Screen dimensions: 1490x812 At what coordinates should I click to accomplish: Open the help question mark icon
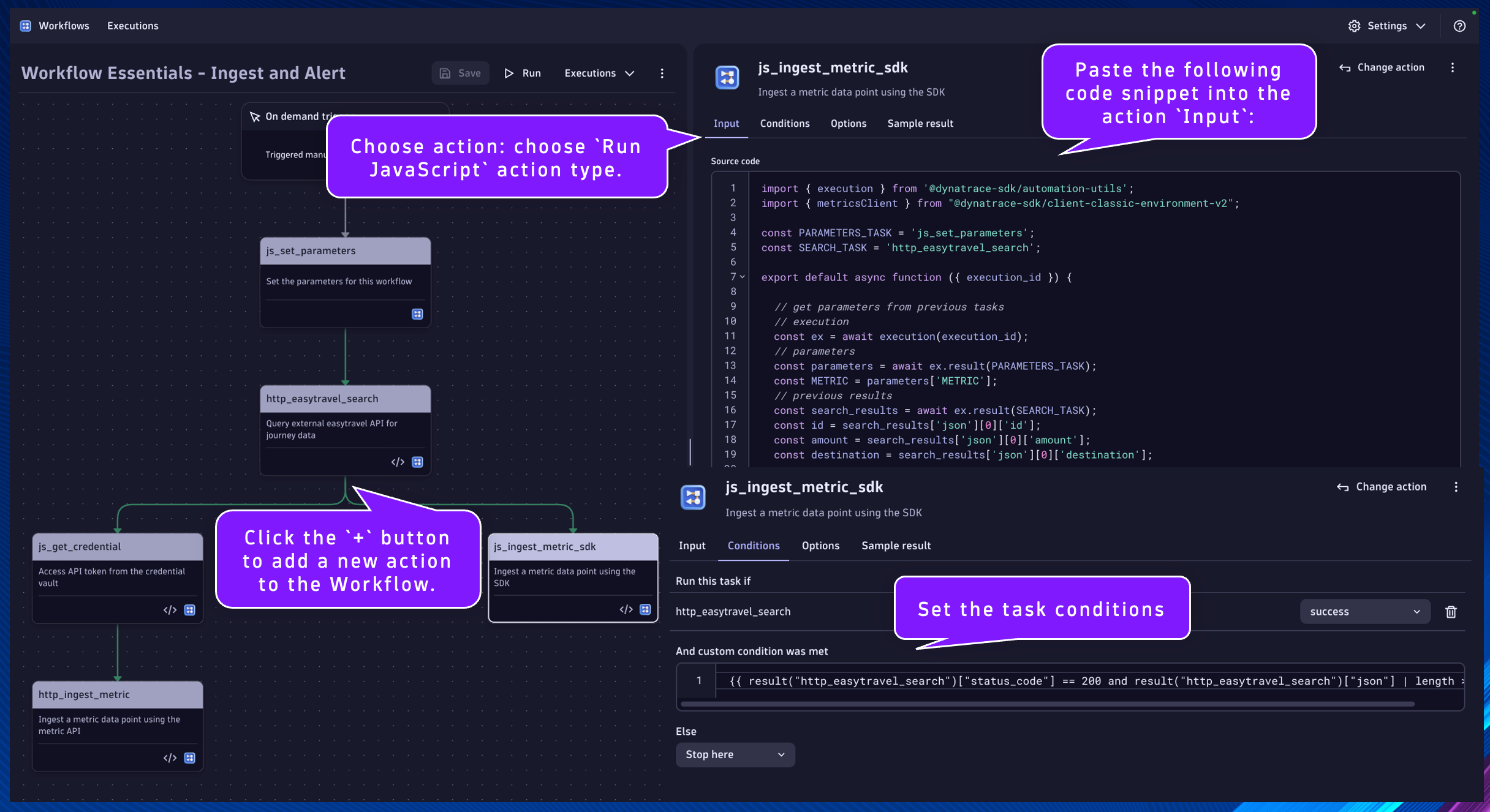1459,26
